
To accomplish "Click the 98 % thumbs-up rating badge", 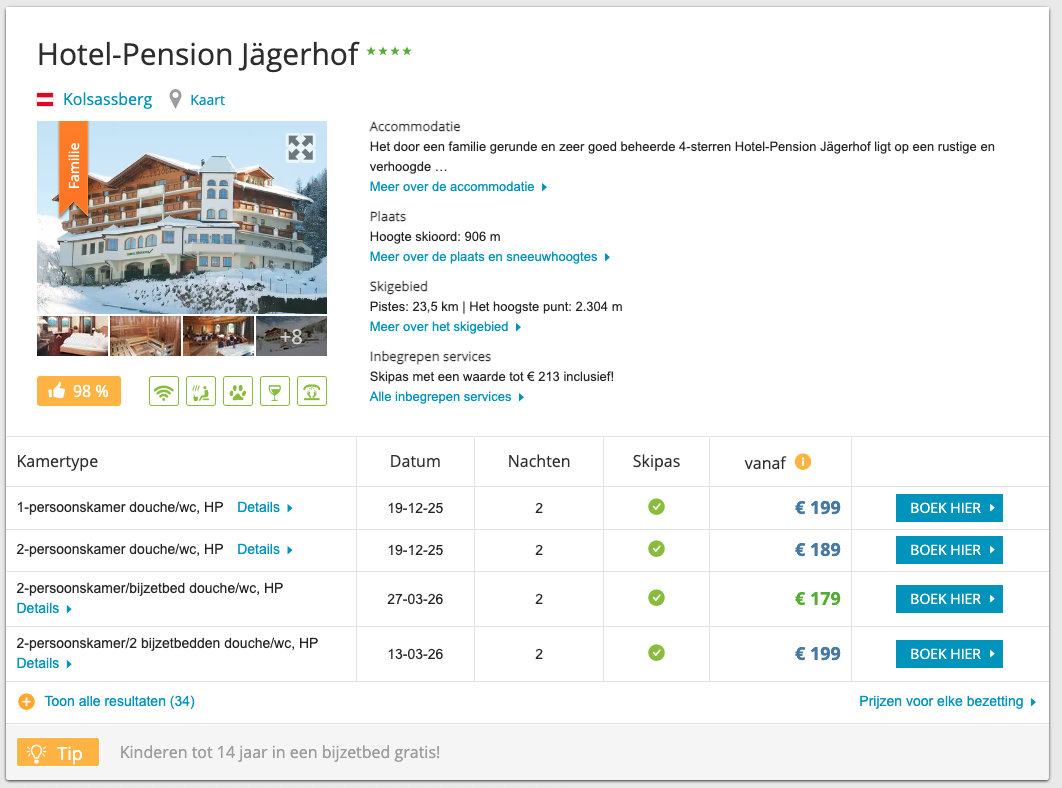I will (79, 391).
